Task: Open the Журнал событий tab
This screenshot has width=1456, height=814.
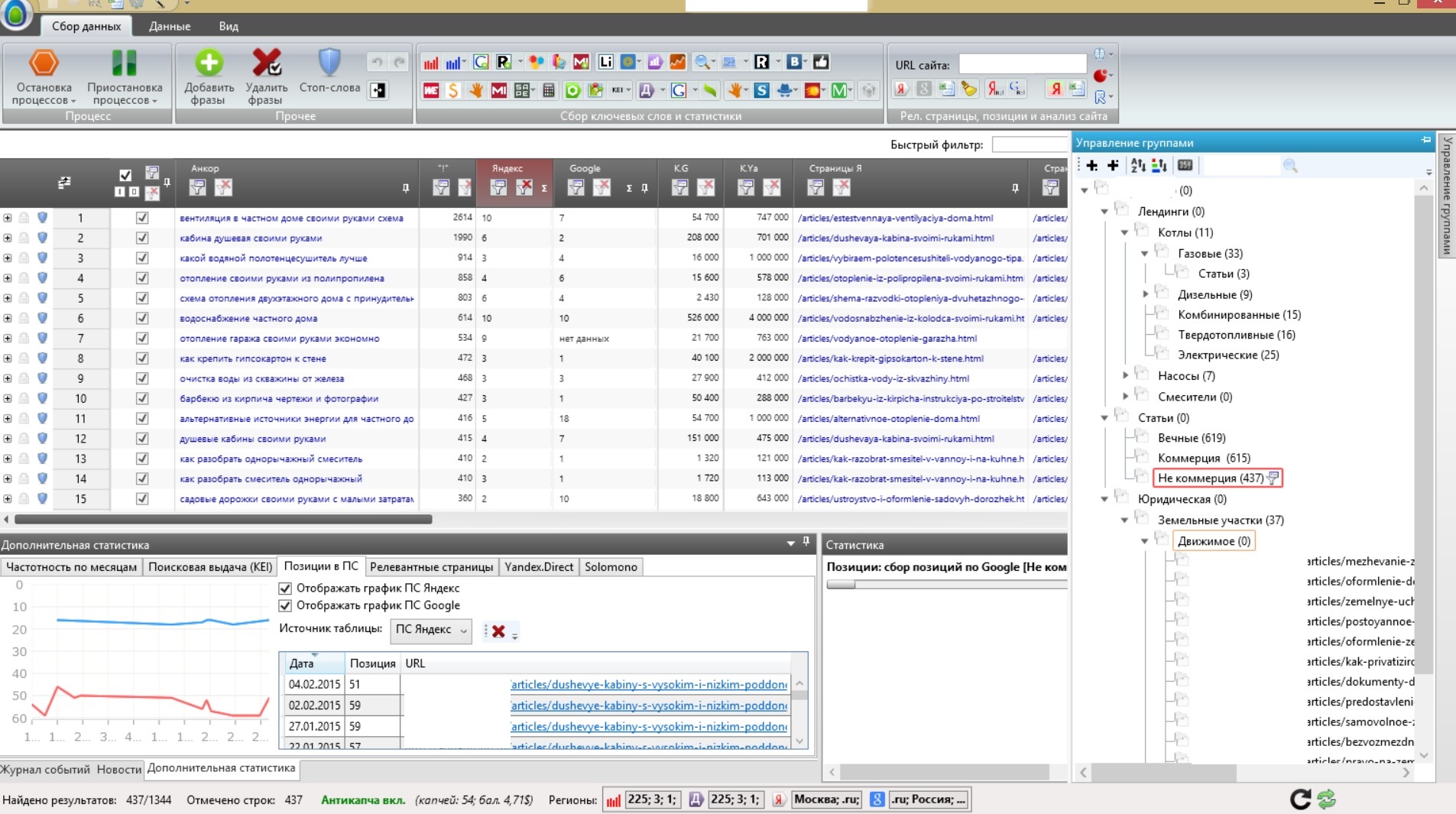Action: (x=45, y=770)
